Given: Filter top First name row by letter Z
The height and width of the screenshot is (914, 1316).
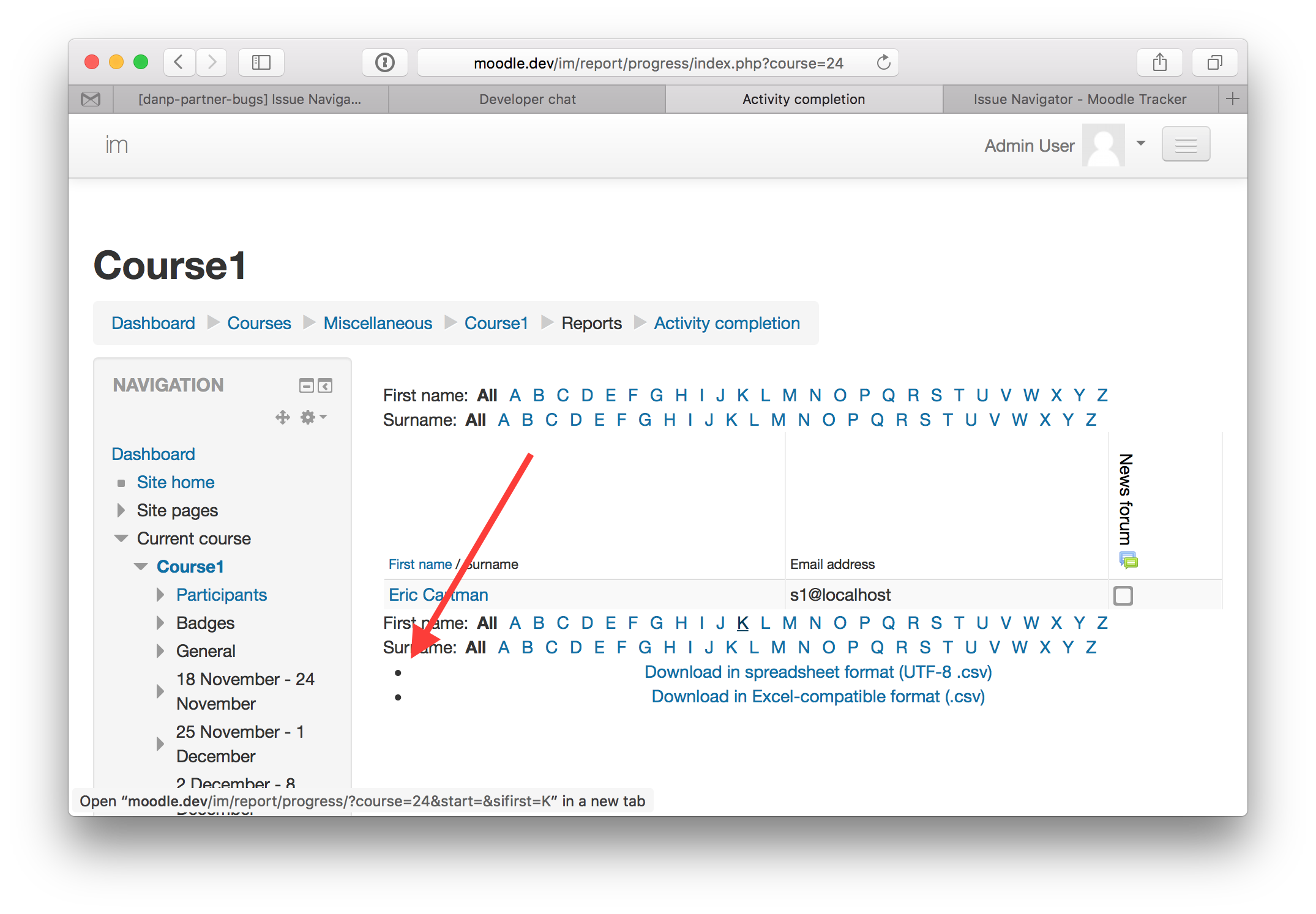Looking at the screenshot, I should click(1102, 395).
